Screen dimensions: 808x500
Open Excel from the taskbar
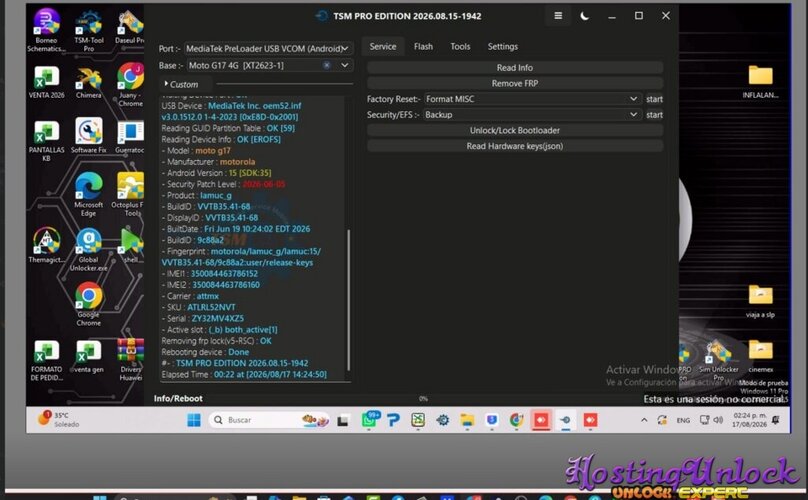[x=418, y=420]
